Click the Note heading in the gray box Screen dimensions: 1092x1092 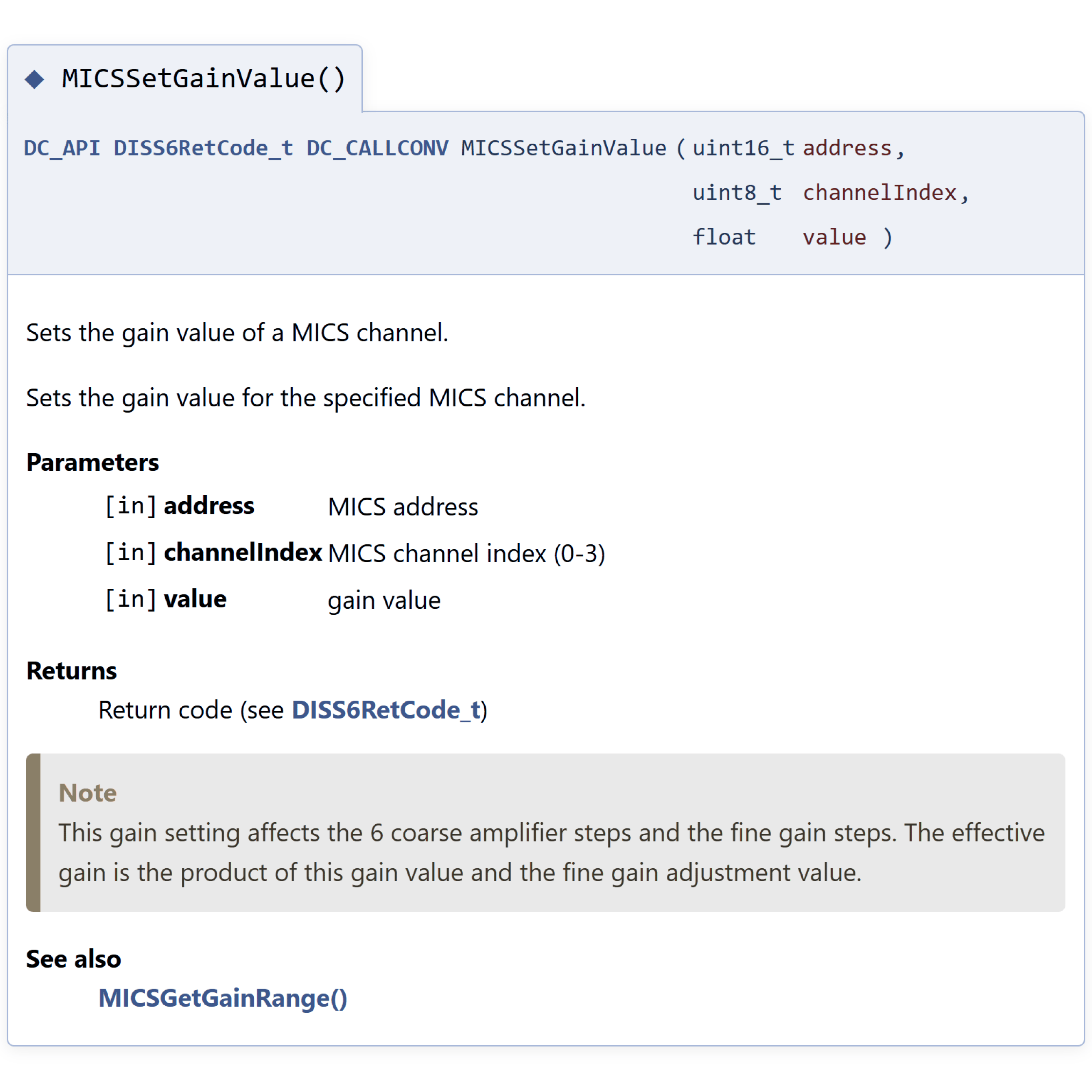[x=88, y=793]
